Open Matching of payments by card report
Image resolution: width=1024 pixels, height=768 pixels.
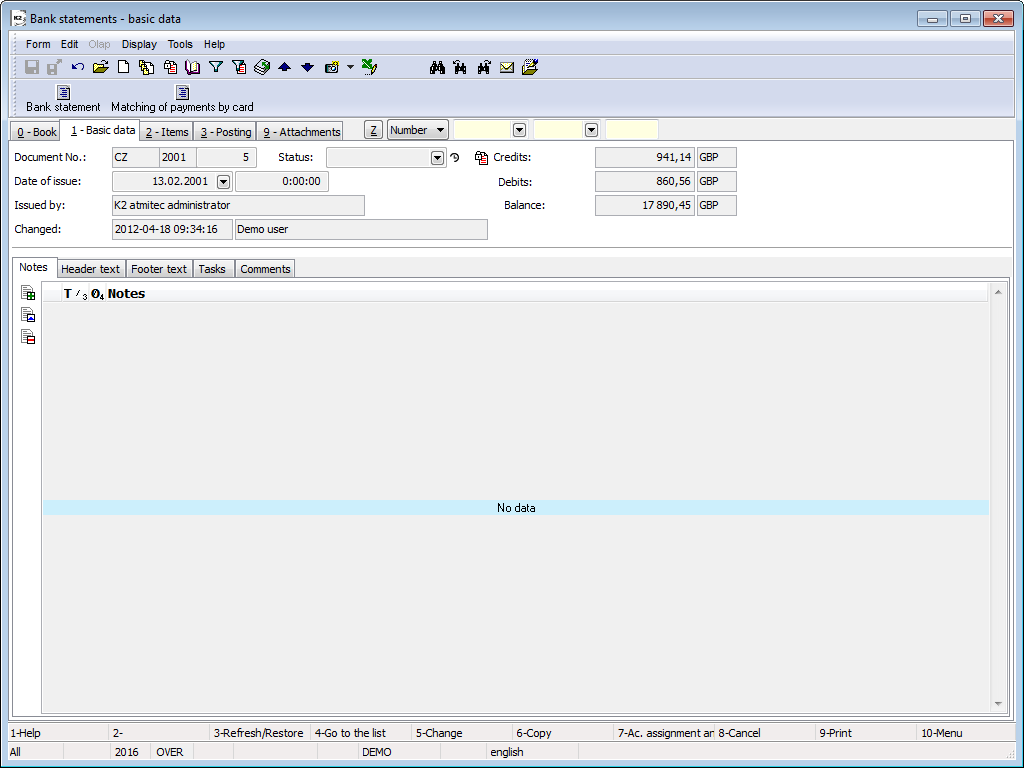click(x=182, y=99)
